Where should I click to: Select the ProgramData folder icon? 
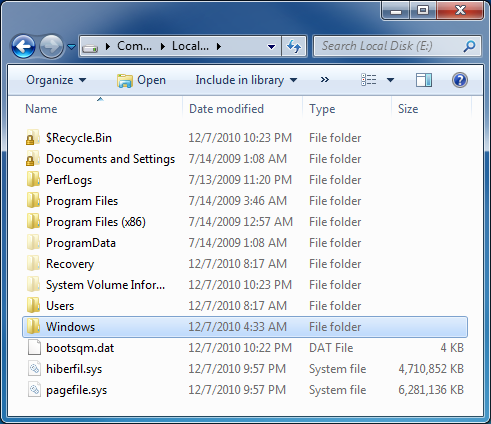tap(33, 243)
